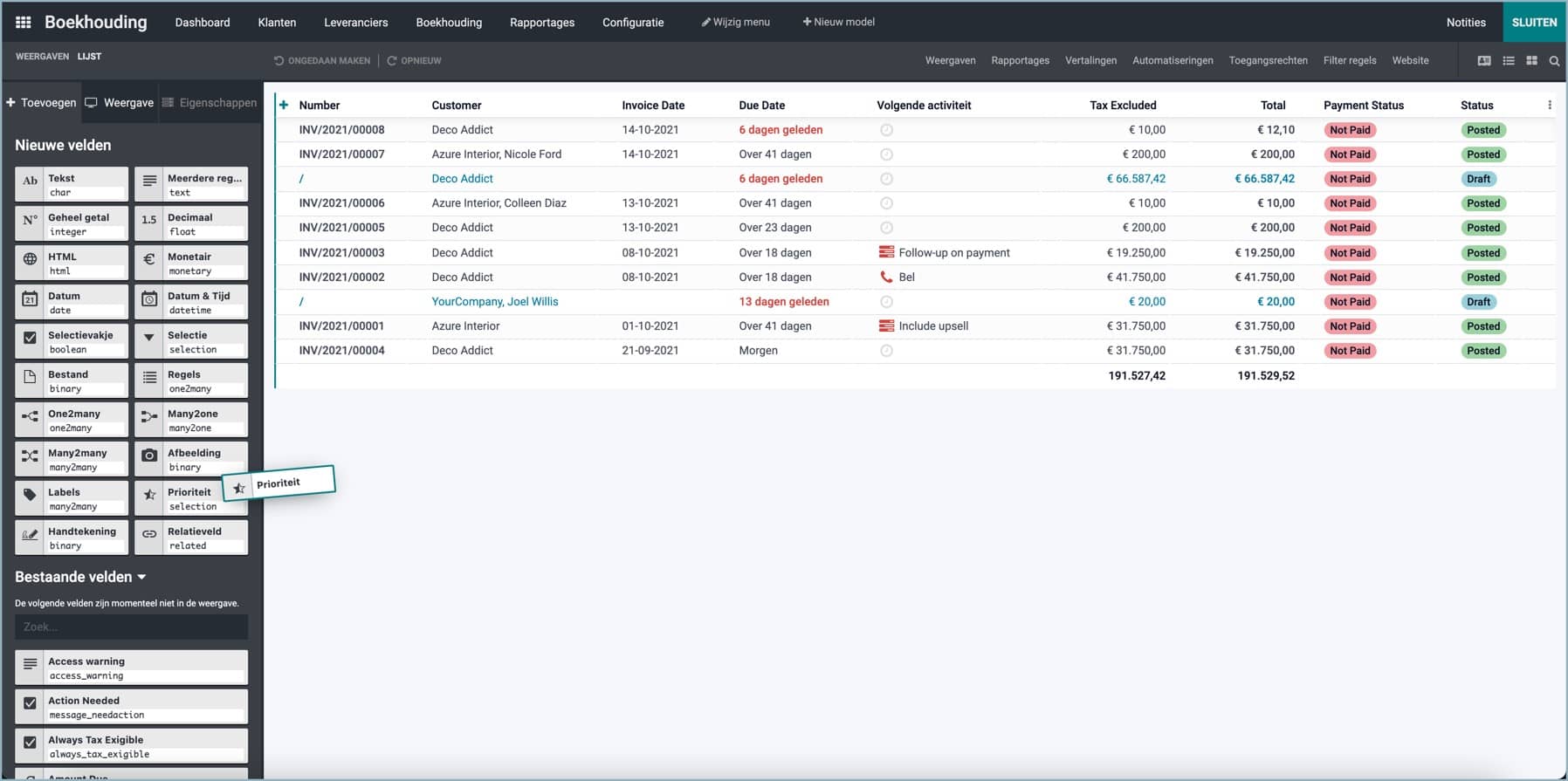Screen dimensions: 1568x781
Task: Choose the Bestand binary field
Action: [72, 380]
